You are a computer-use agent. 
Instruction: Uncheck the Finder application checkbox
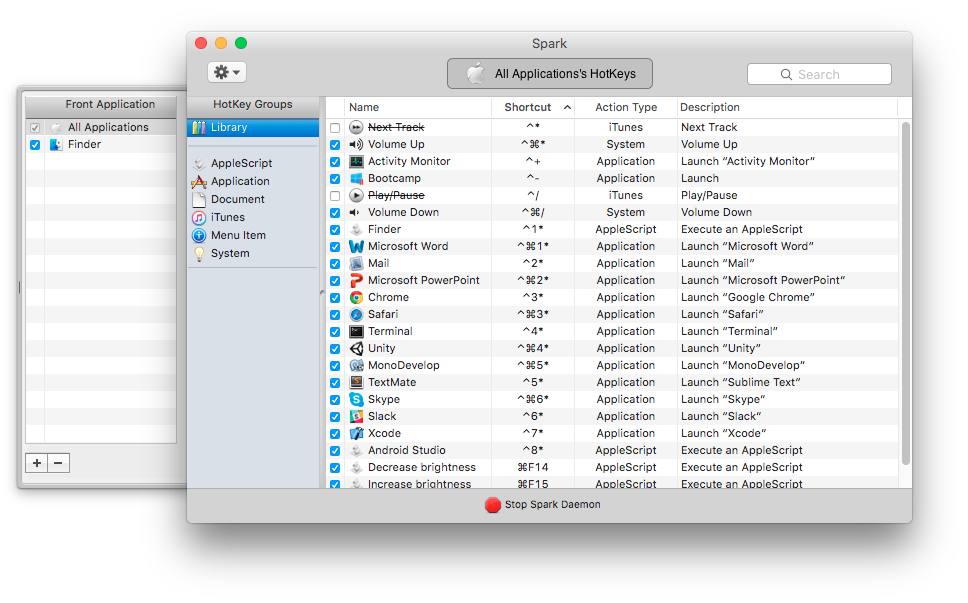pyautogui.click(x=35, y=145)
